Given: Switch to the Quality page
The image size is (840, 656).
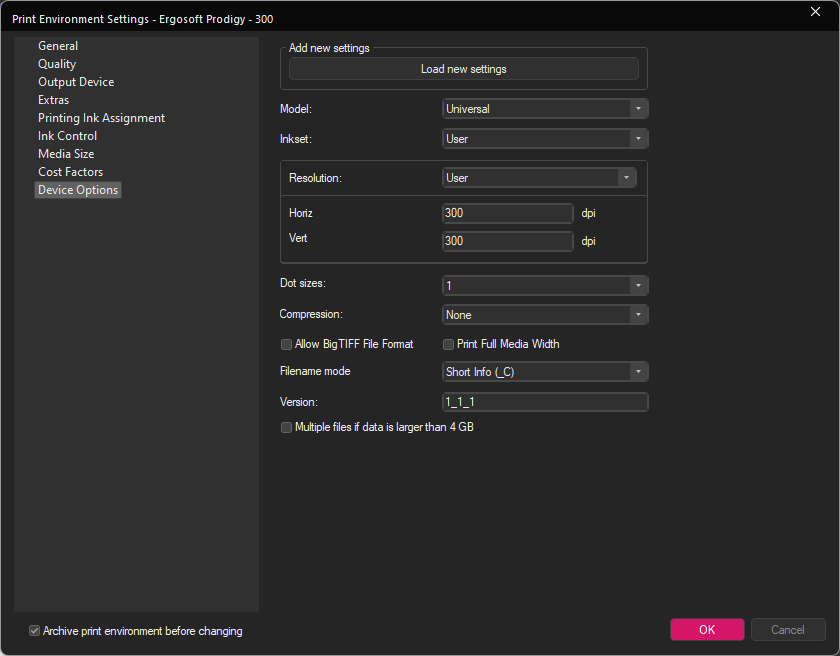Looking at the screenshot, I should click(57, 64).
